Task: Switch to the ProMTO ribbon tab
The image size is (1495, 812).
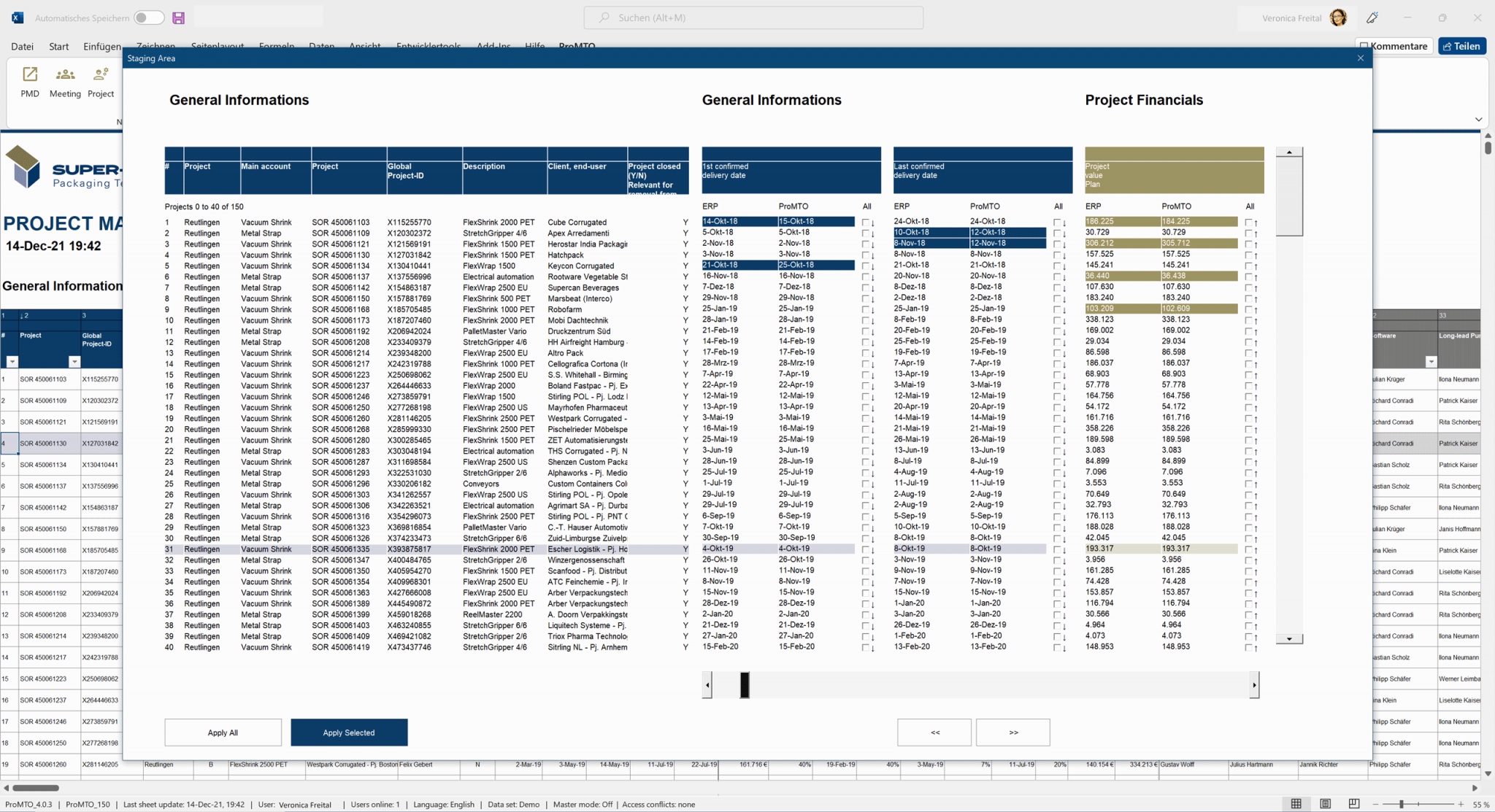Action: click(x=576, y=46)
